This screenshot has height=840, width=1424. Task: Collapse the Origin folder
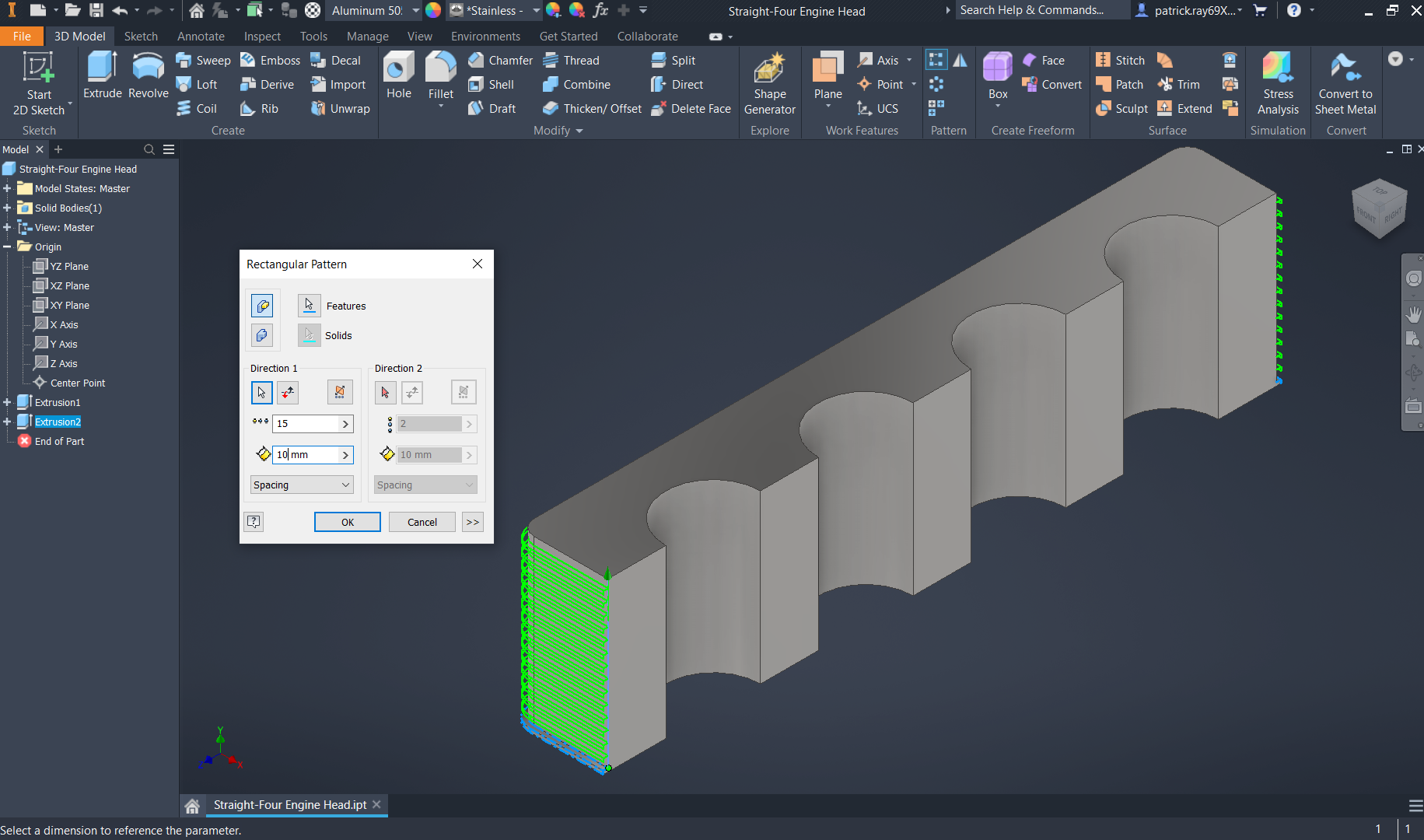pyautogui.click(x=7, y=247)
